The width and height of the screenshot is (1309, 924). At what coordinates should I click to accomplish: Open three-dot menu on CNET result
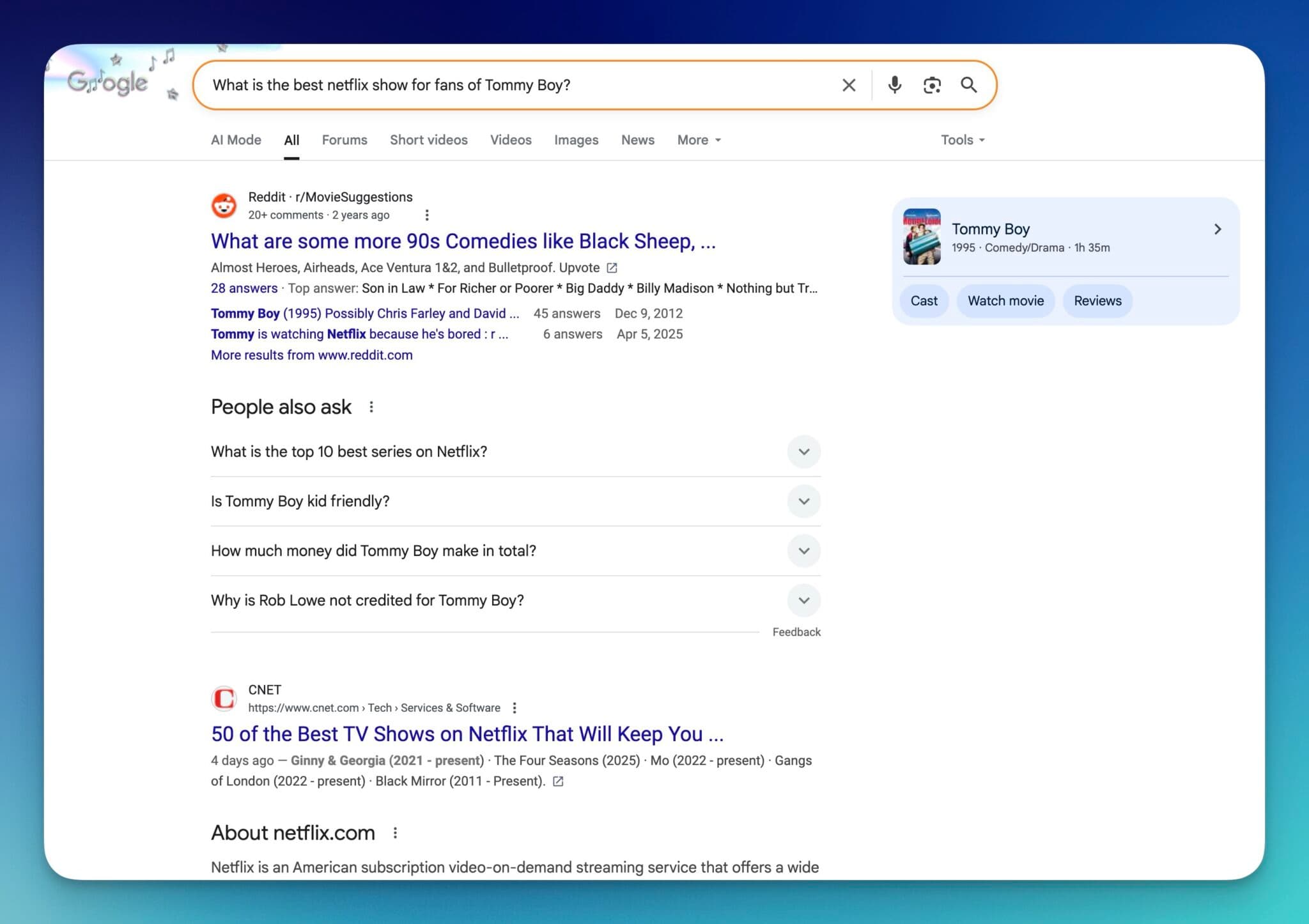pyautogui.click(x=515, y=708)
